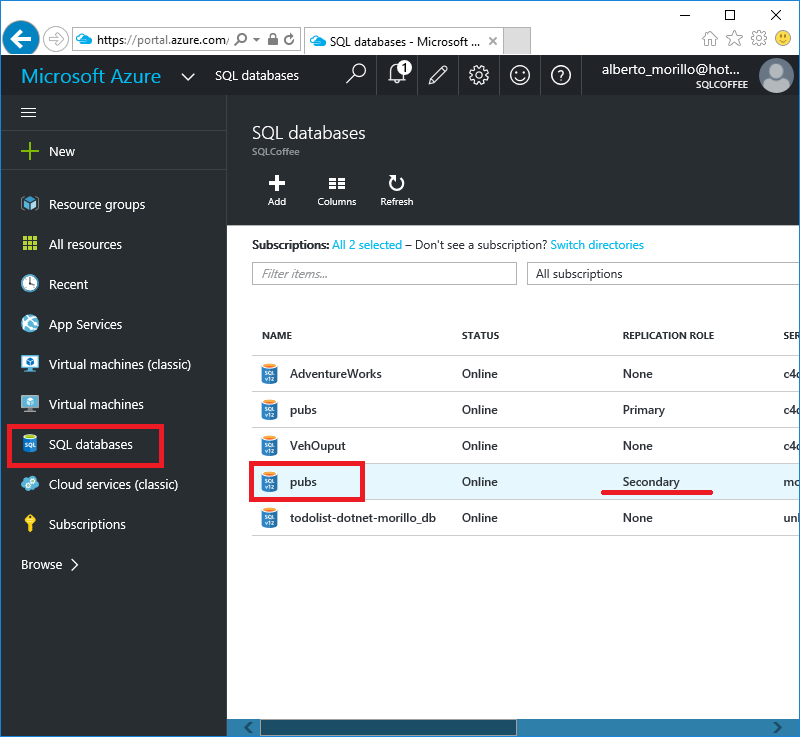Image resolution: width=800 pixels, height=737 pixels.
Task: Add a new SQL database
Action: coord(277,190)
